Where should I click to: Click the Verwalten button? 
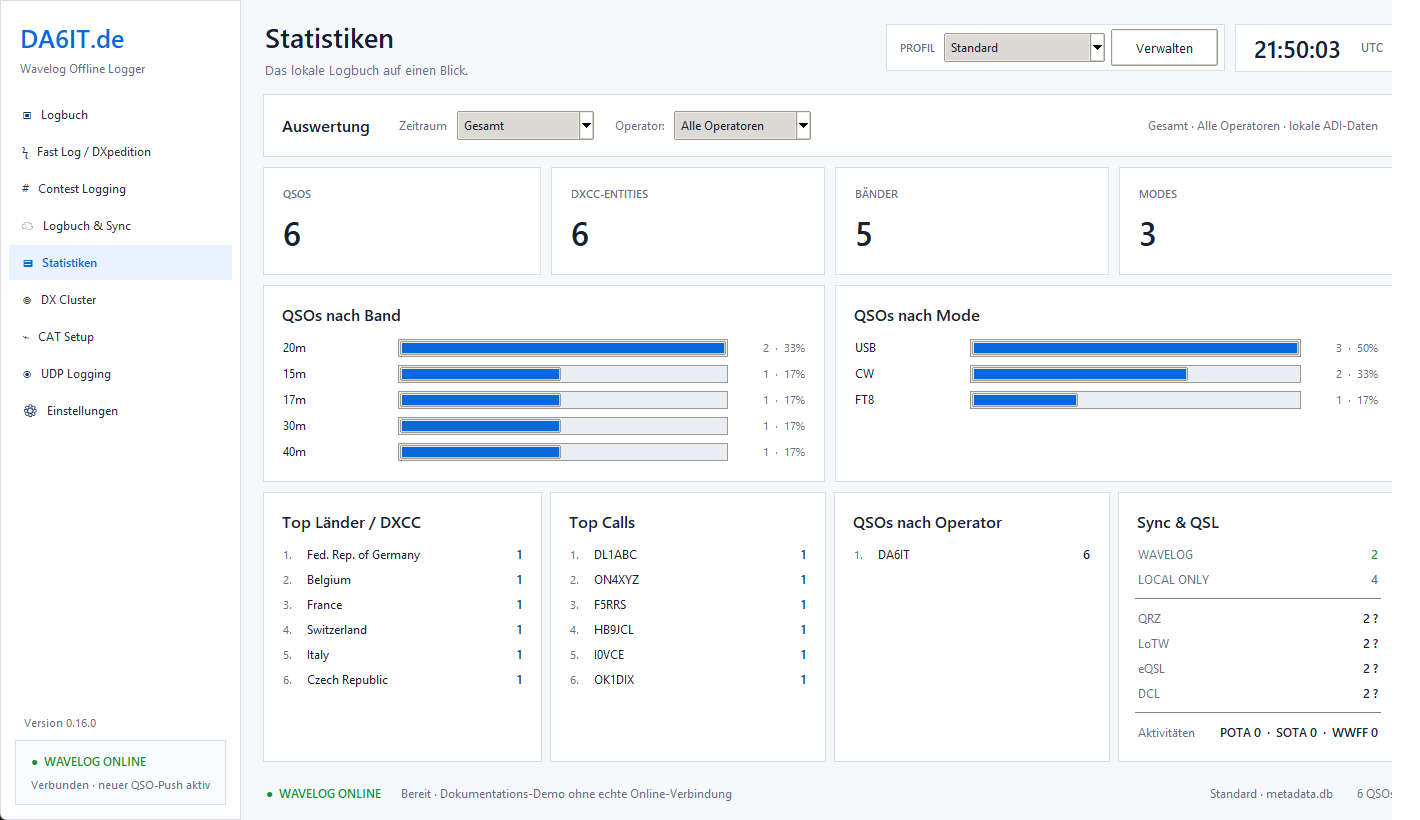click(x=1164, y=48)
